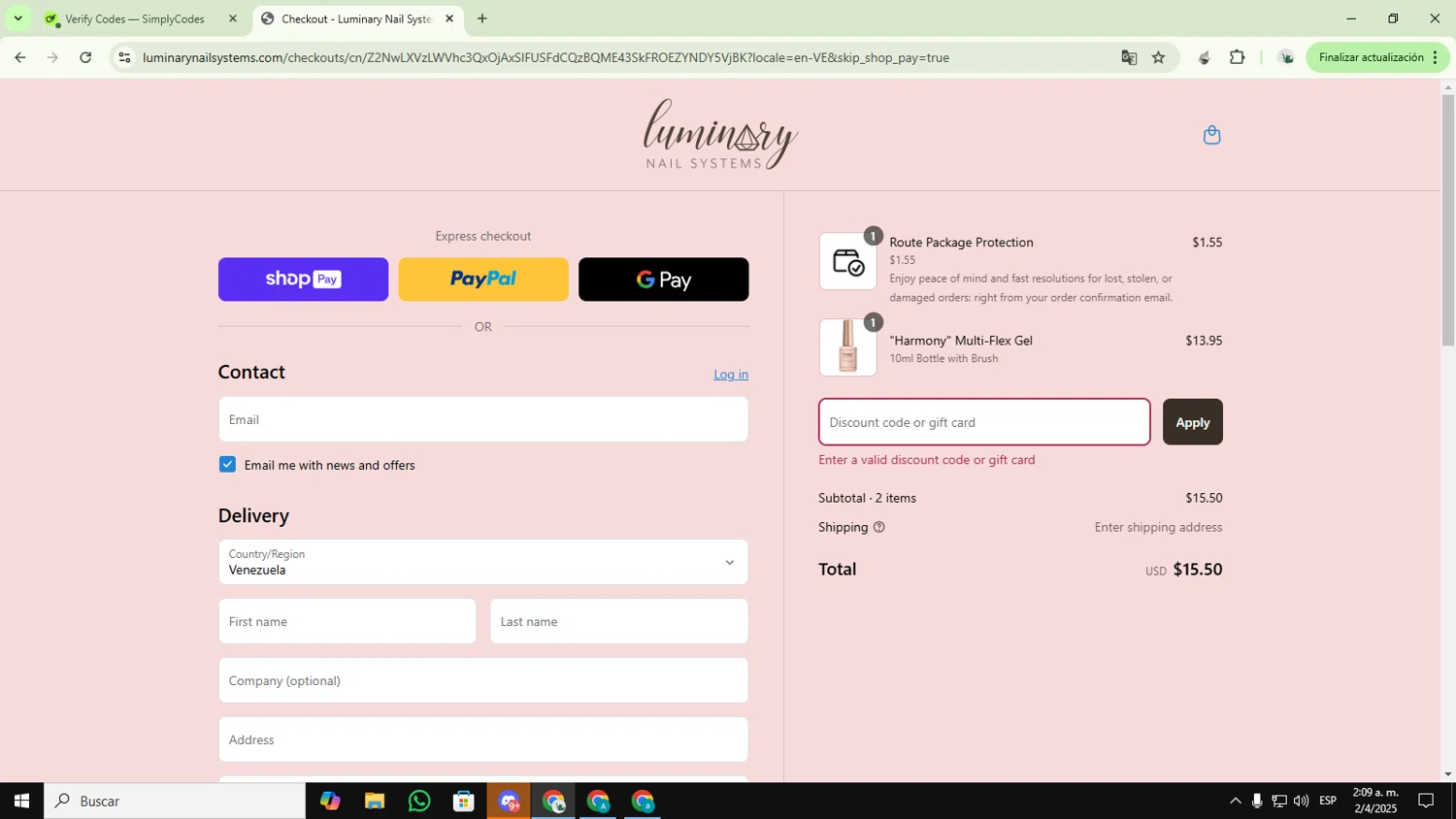Screen dimensions: 1456x819
Task: Click the Google Translate icon in address bar
Action: coord(1129,57)
